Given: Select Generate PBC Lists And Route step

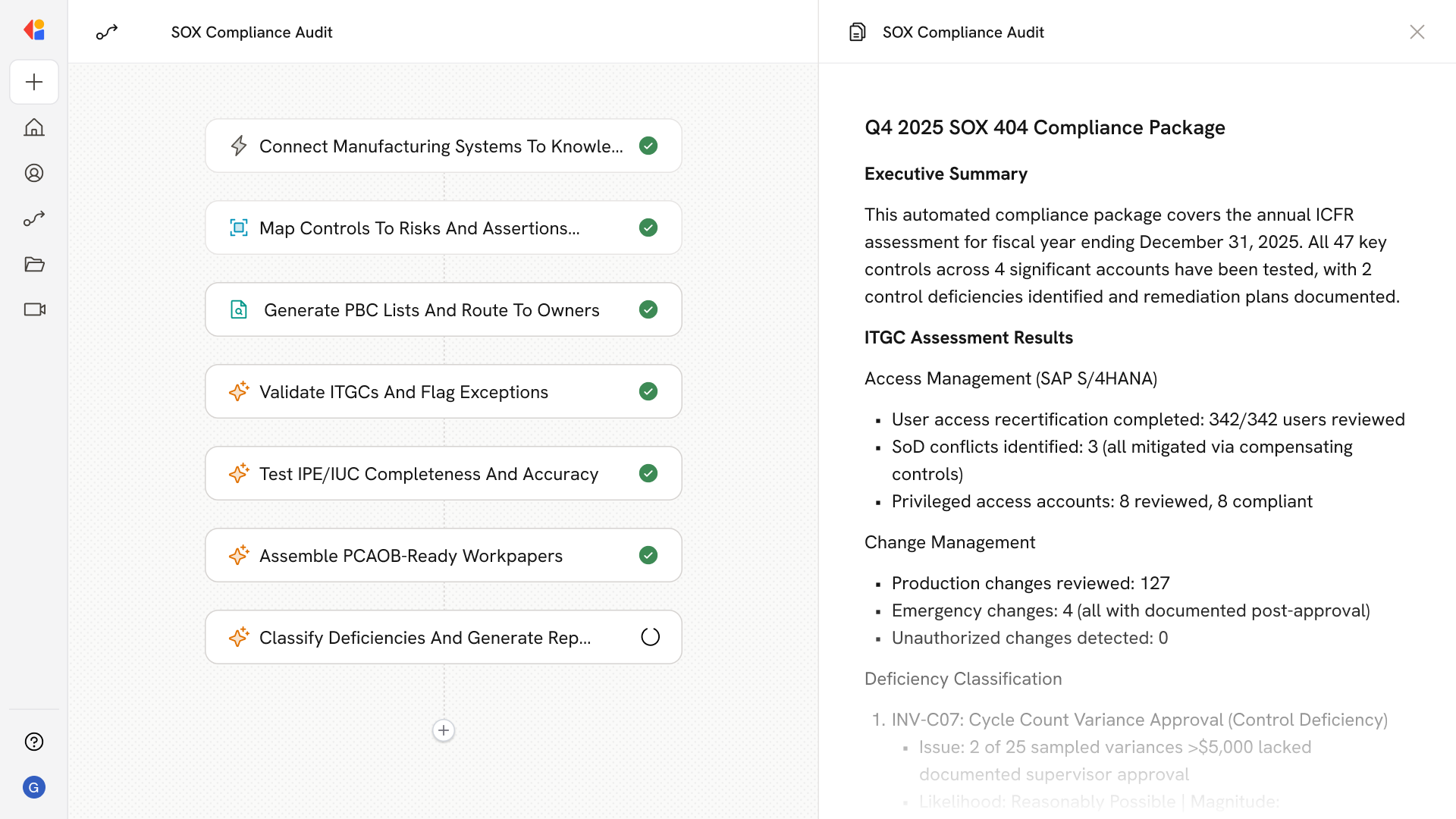Looking at the screenshot, I should tap(431, 310).
